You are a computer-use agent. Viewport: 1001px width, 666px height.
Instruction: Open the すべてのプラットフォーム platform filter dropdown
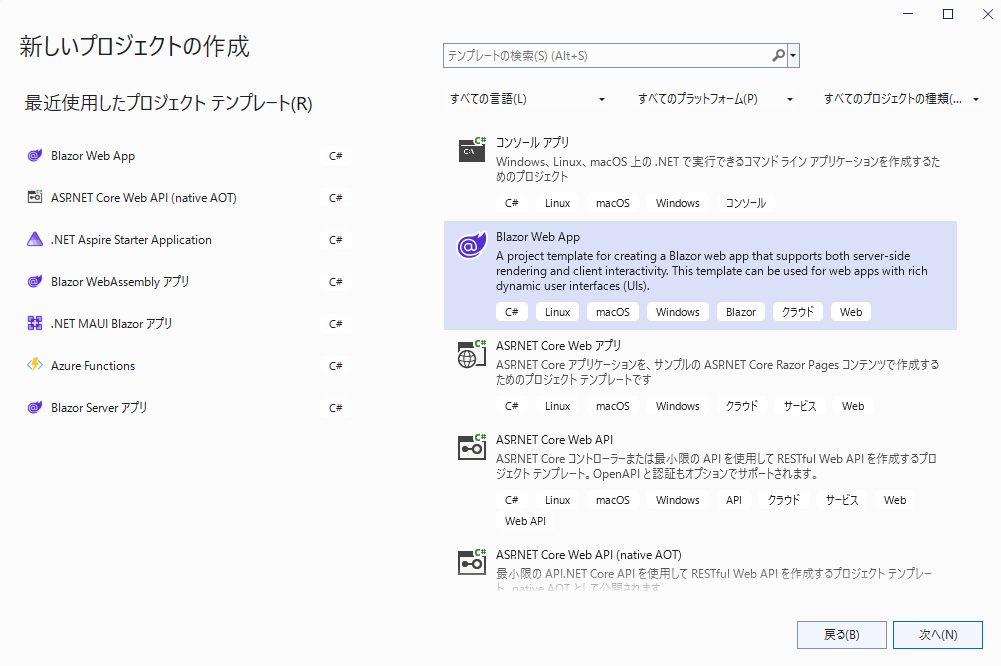click(x=715, y=99)
